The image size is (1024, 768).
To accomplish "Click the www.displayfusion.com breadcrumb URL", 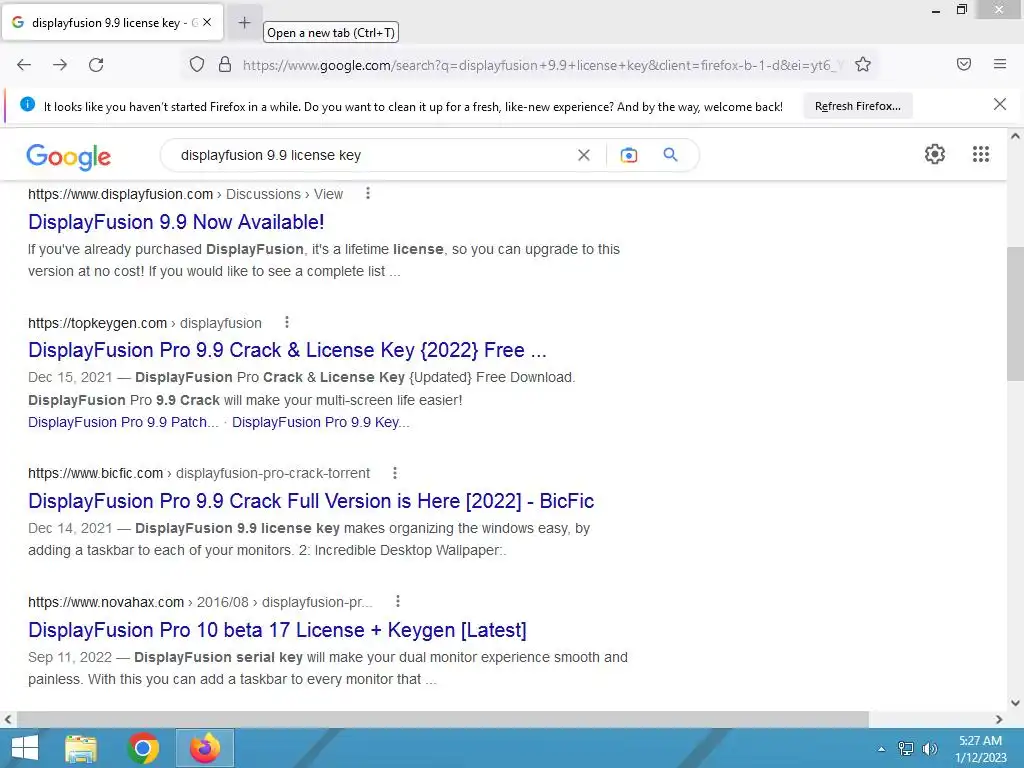I will 120,194.
